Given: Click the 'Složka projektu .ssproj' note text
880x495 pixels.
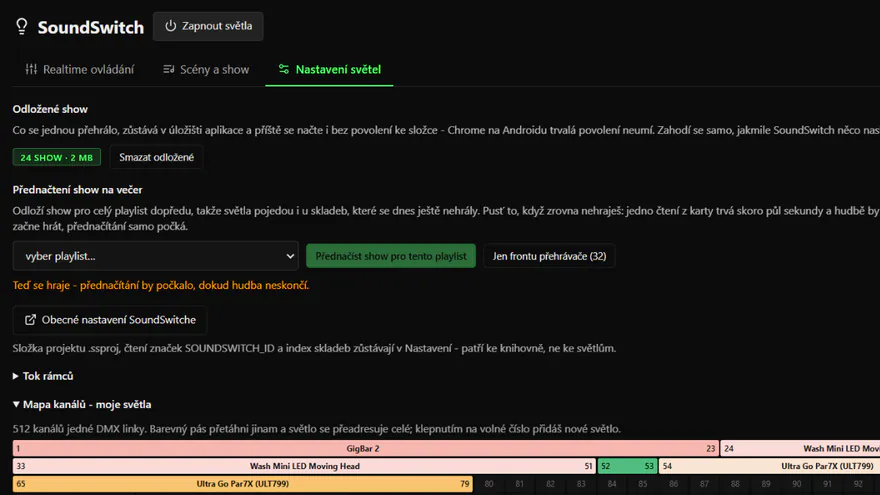Looking at the screenshot, I should point(314,349).
